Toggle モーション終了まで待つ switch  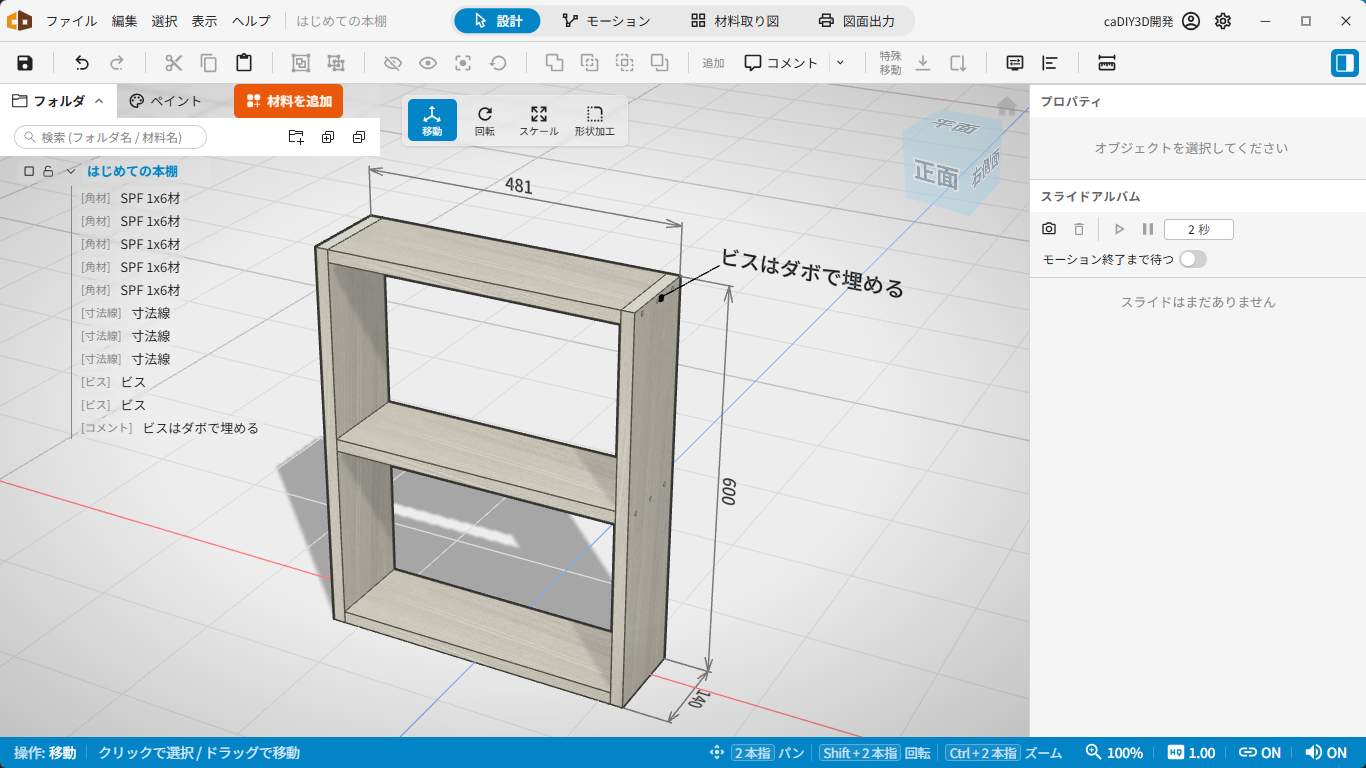[1193, 259]
